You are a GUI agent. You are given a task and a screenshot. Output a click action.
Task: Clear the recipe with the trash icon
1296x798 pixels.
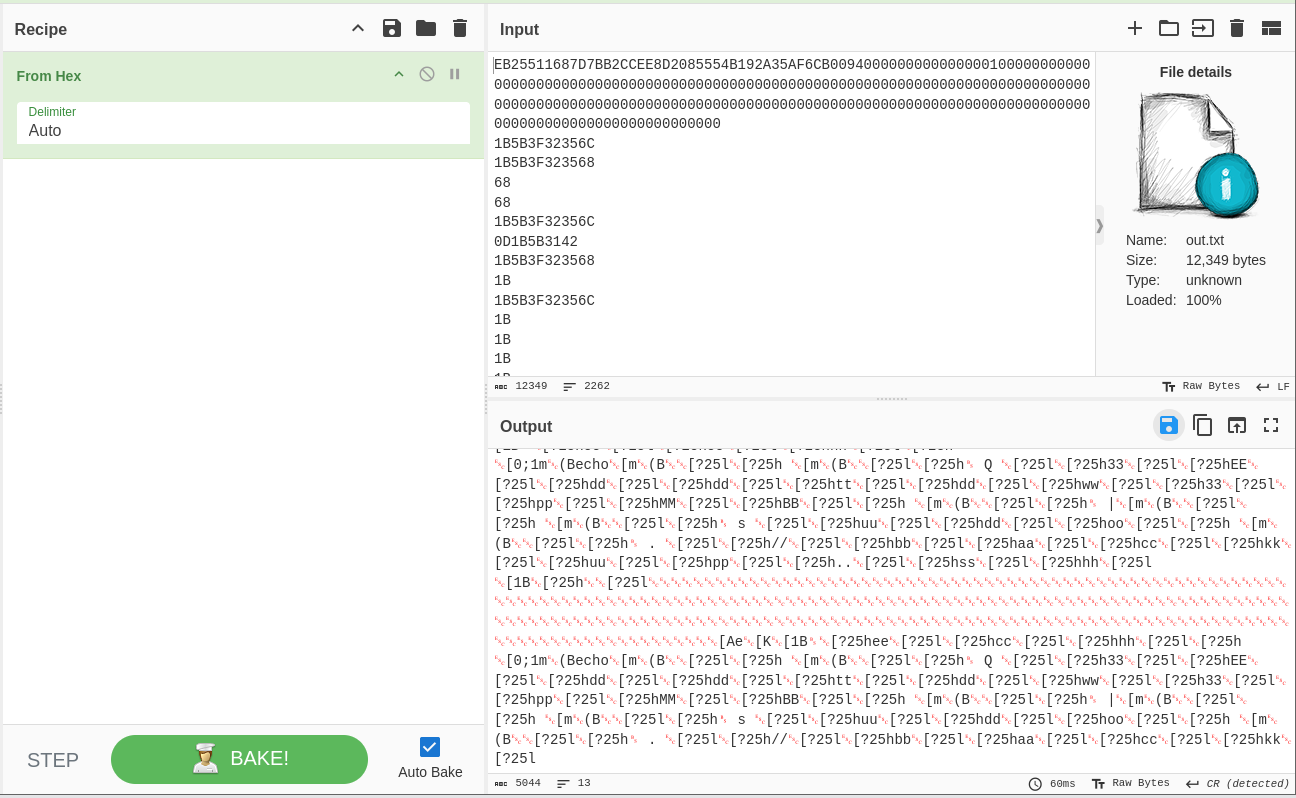click(460, 28)
